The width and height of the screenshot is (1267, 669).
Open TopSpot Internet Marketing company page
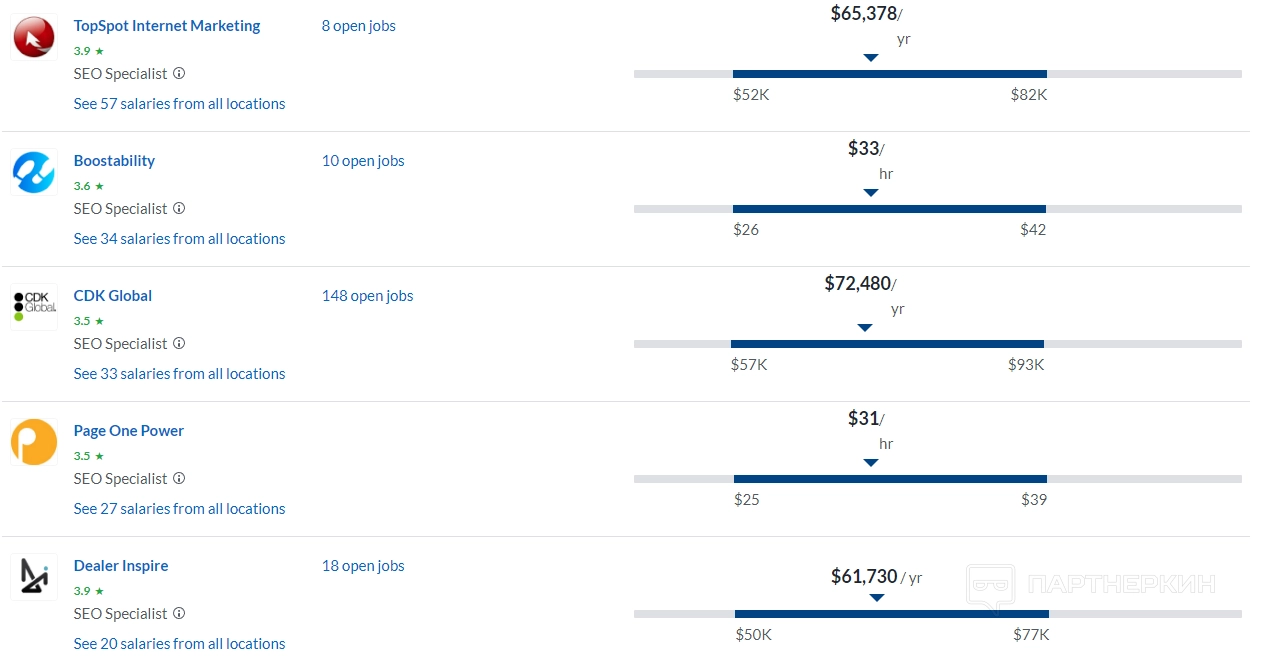167,26
